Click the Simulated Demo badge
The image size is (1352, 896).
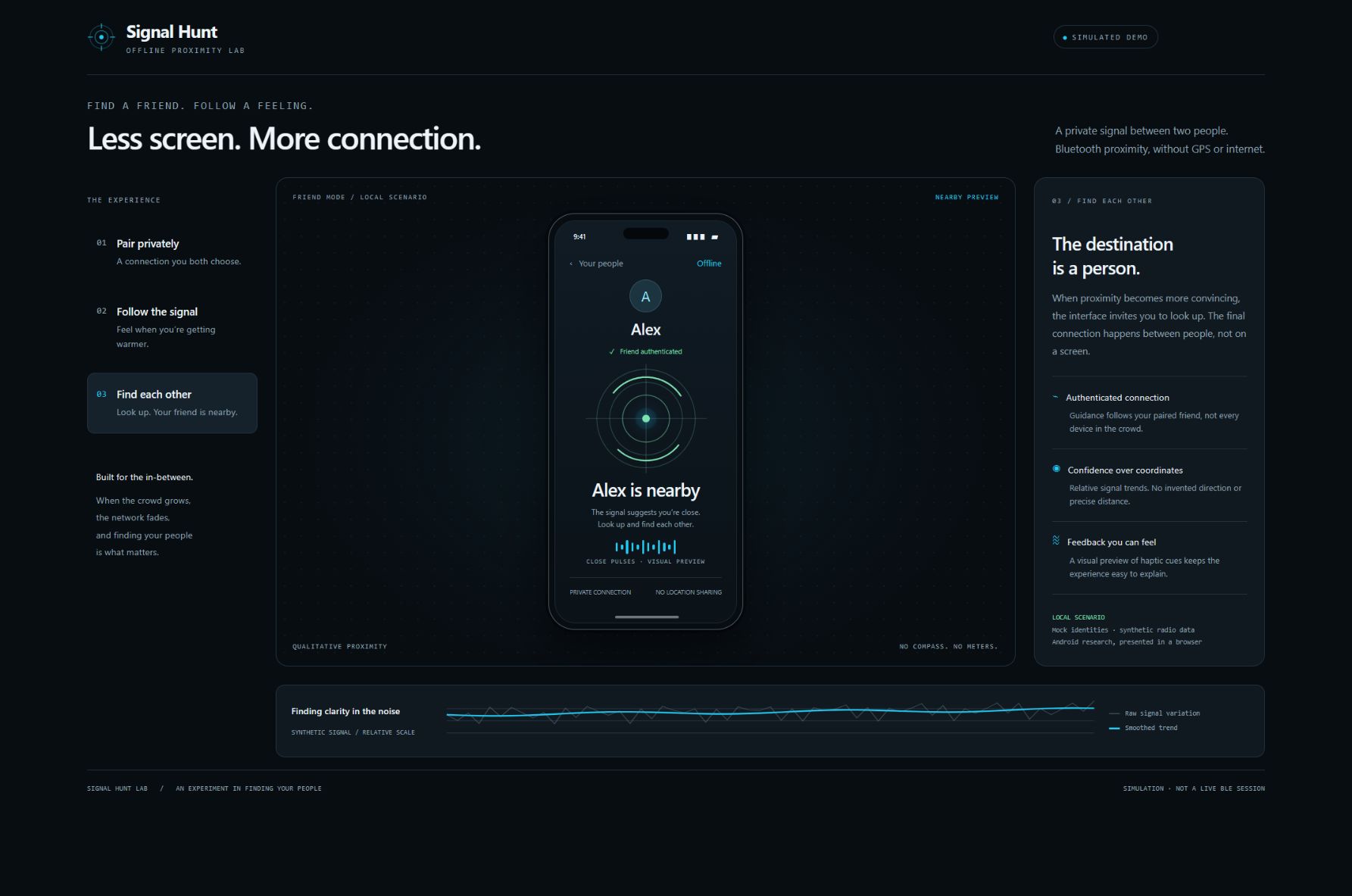pos(1105,37)
